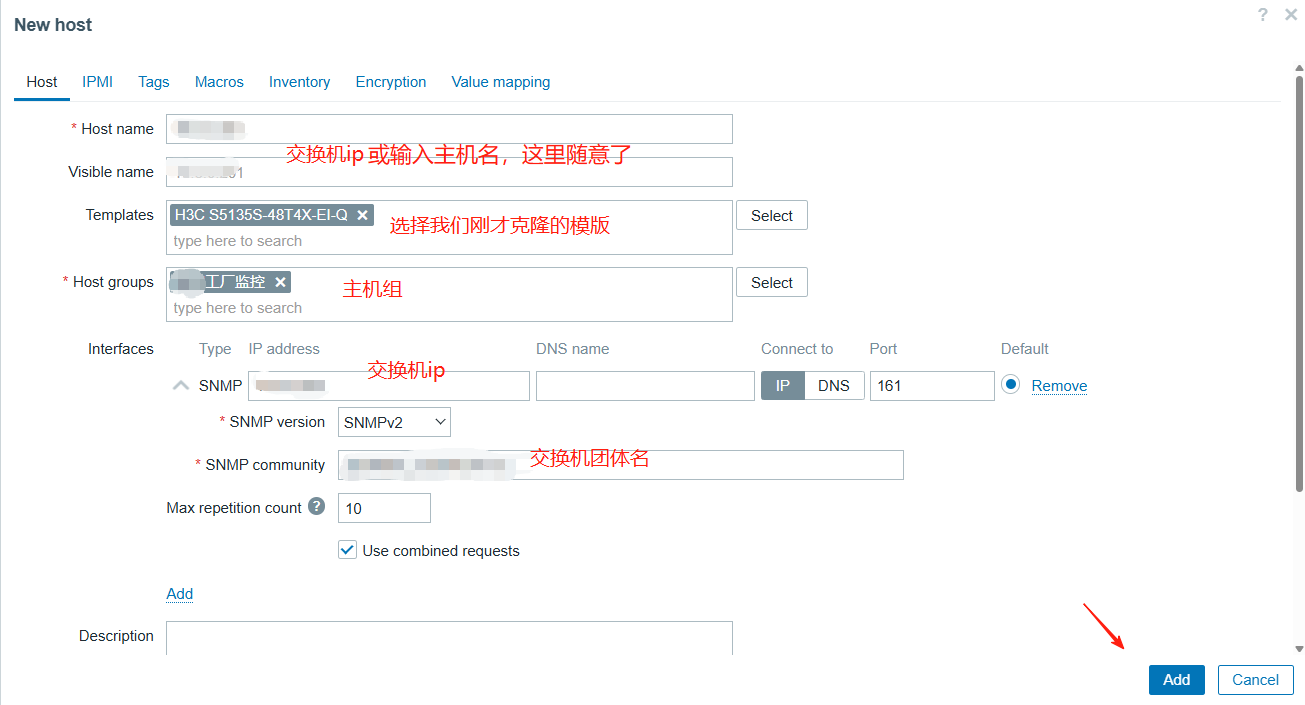Open the help question mark icon
Image resolution: width=1305 pixels, height=705 pixels.
pyautogui.click(x=1263, y=15)
